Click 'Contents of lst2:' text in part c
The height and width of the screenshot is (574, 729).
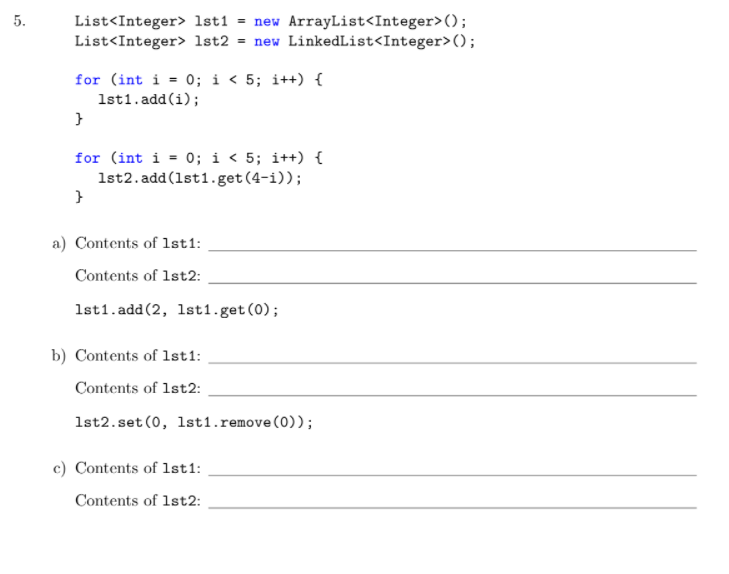pos(138,501)
